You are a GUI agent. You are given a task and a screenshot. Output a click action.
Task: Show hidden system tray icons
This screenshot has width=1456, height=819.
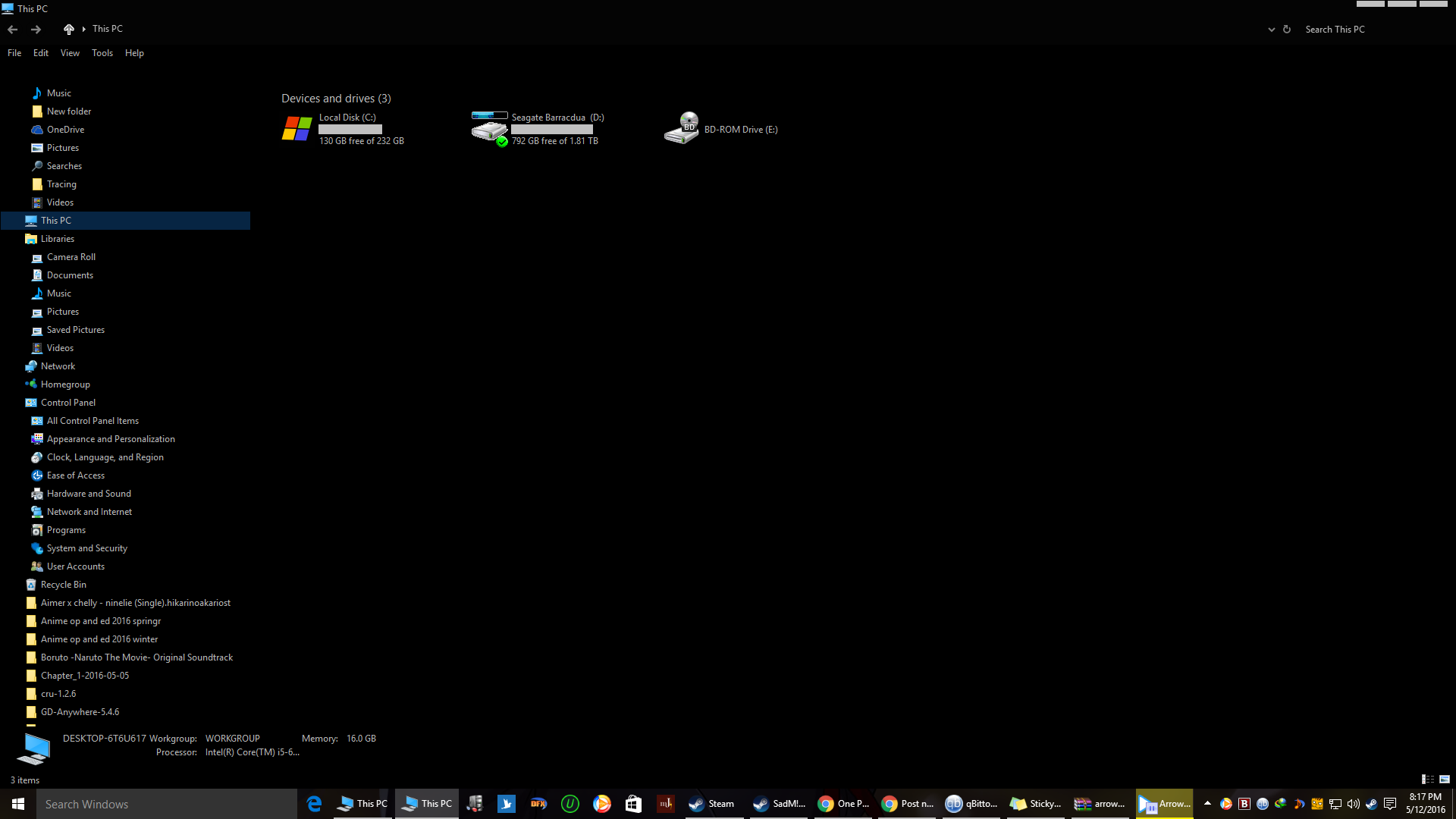(1207, 803)
